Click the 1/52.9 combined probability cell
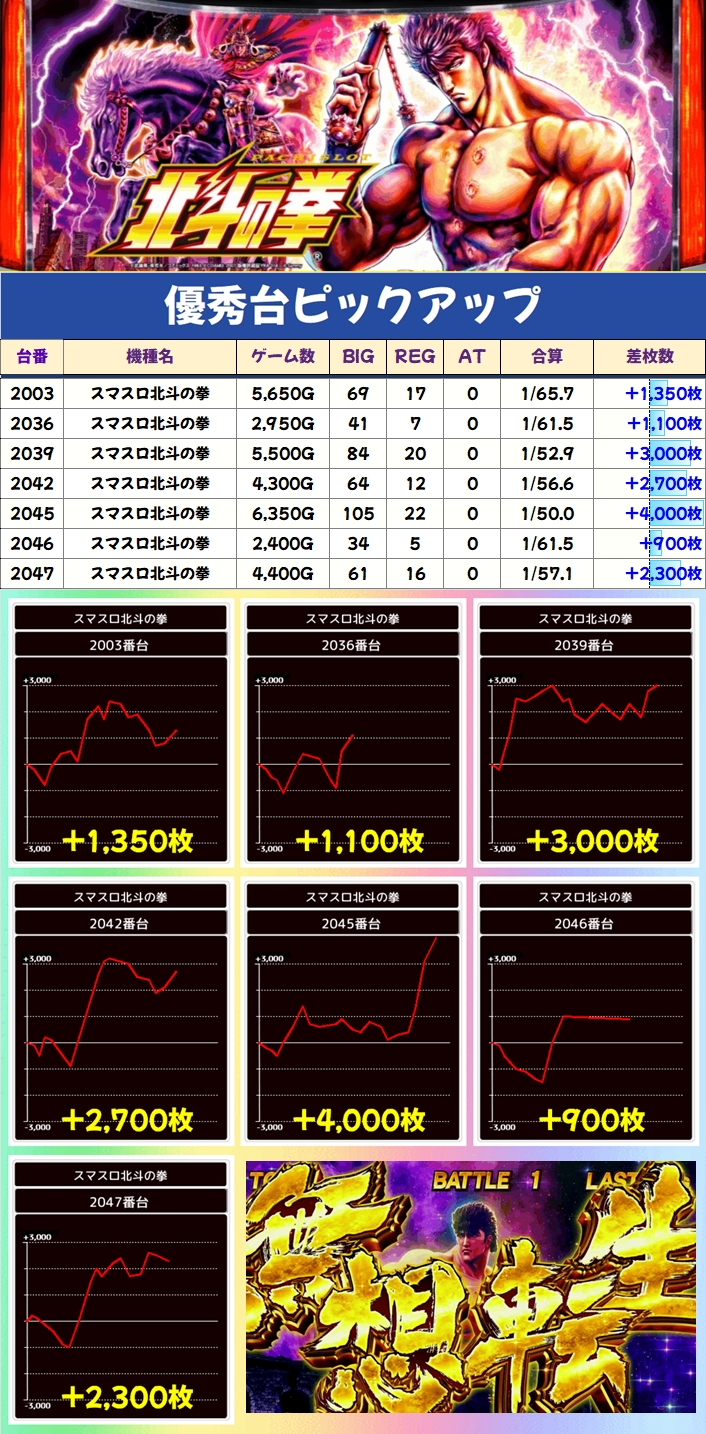This screenshot has width=706, height=1434. coord(547,454)
